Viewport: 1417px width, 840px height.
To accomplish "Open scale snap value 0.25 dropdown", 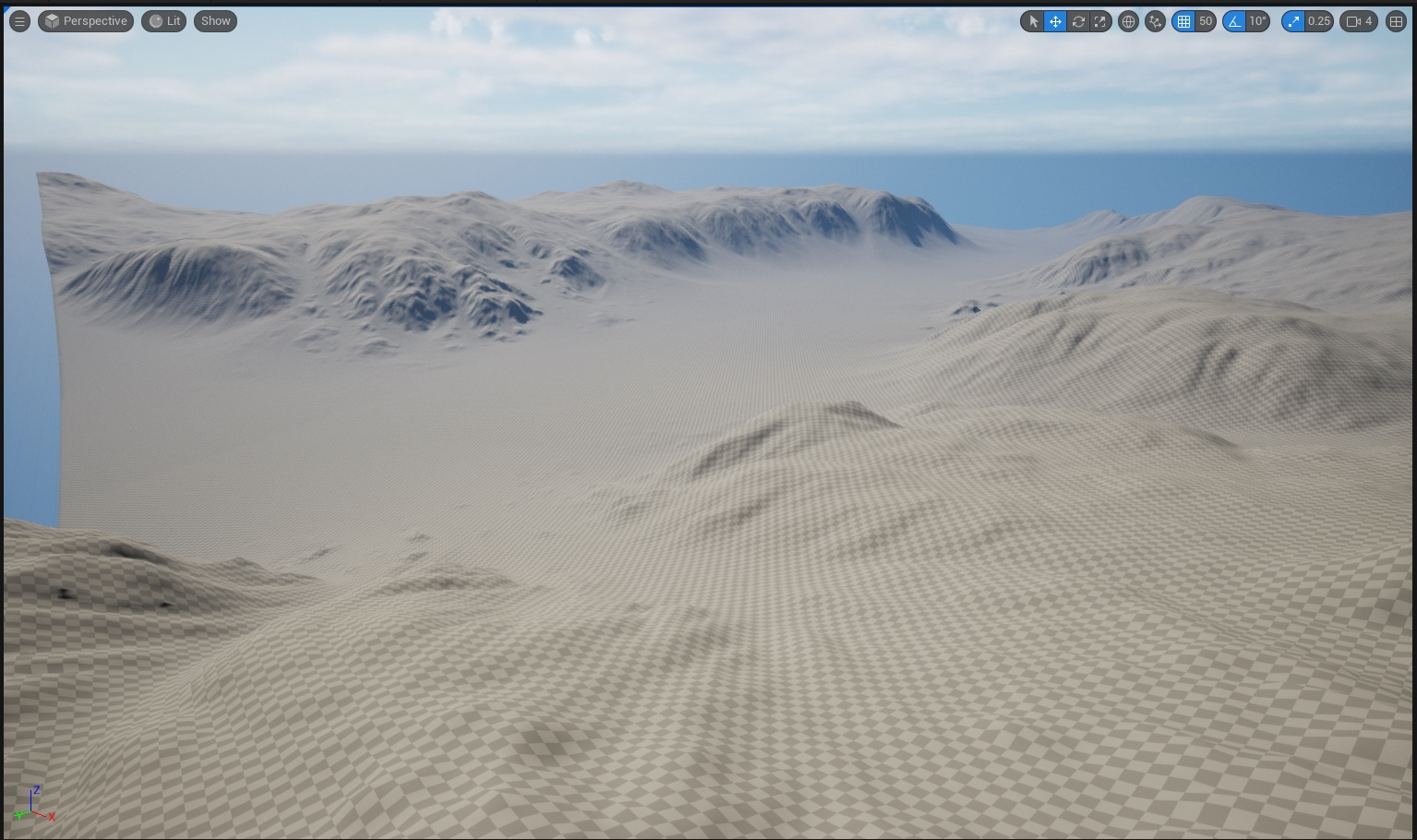I will (x=1319, y=21).
